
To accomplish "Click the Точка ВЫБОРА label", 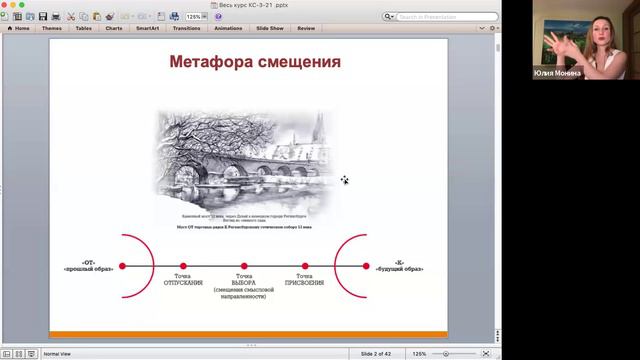I will click(244, 286).
